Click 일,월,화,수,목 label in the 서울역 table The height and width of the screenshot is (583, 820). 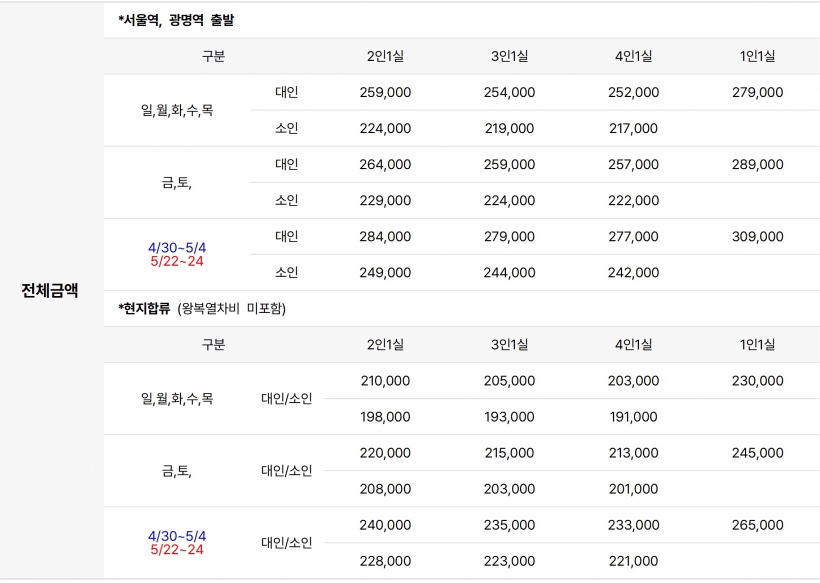(x=177, y=110)
